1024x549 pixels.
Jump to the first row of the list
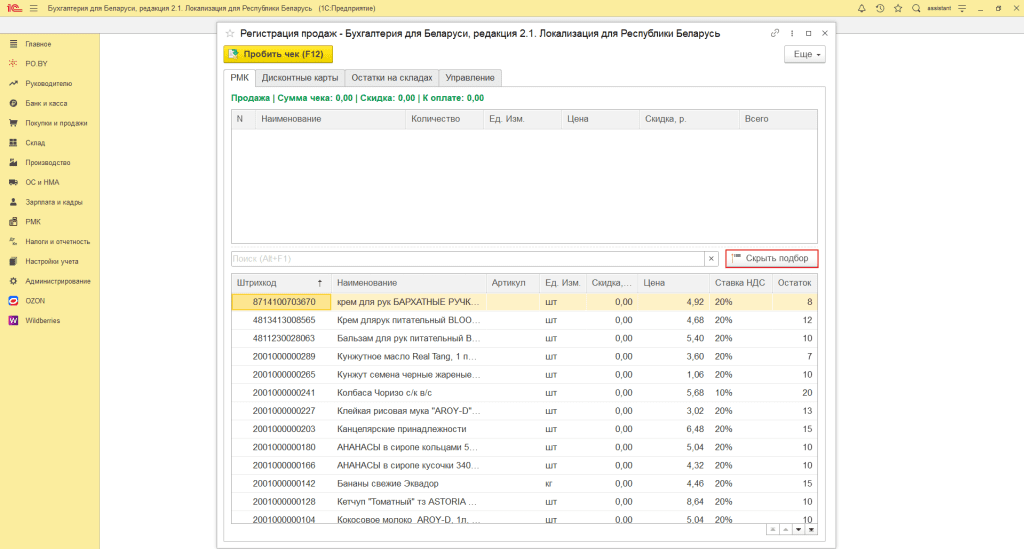click(773, 529)
